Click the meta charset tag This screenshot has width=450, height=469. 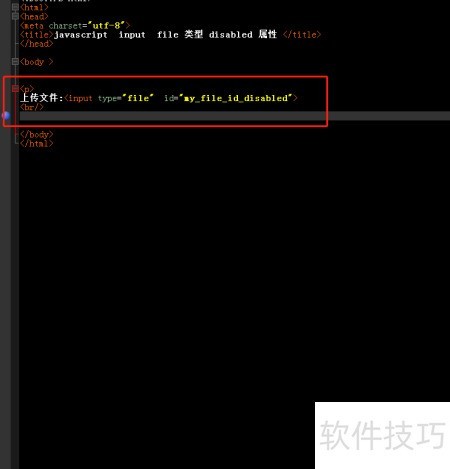coord(75,25)
